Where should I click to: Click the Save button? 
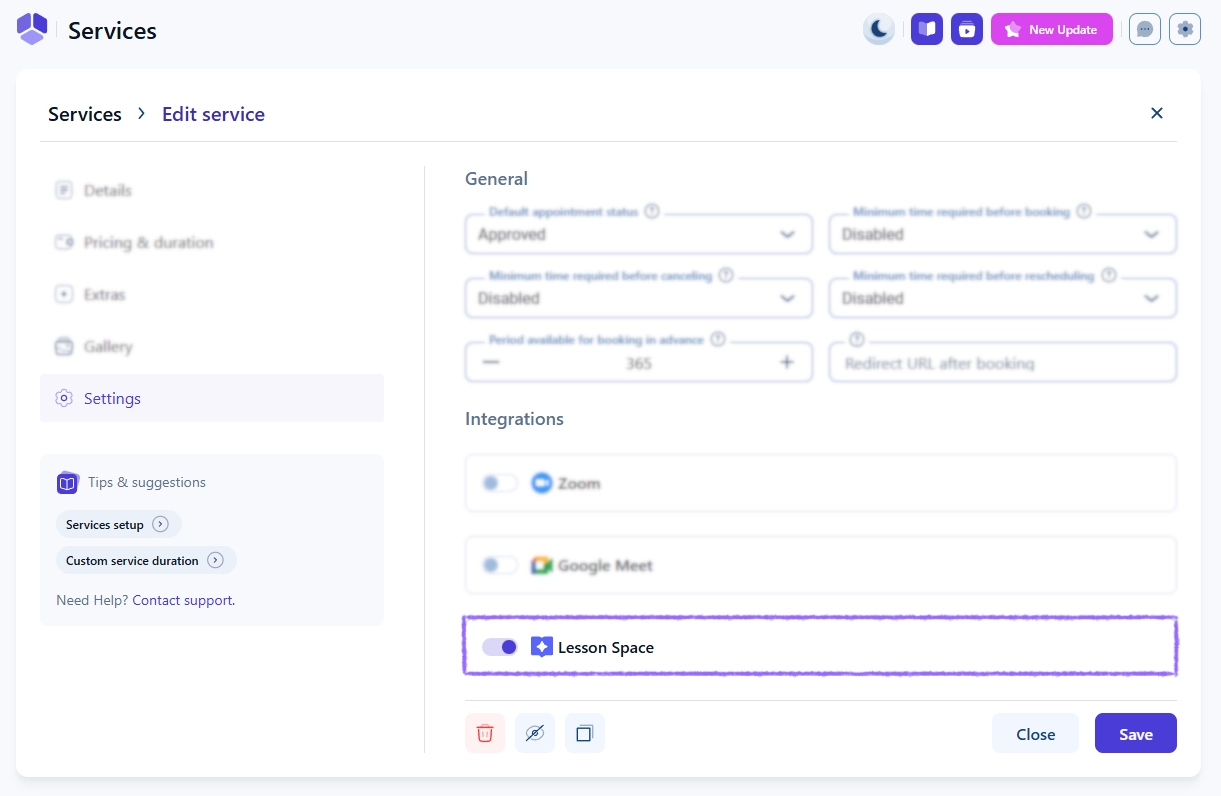[1135, 733]
